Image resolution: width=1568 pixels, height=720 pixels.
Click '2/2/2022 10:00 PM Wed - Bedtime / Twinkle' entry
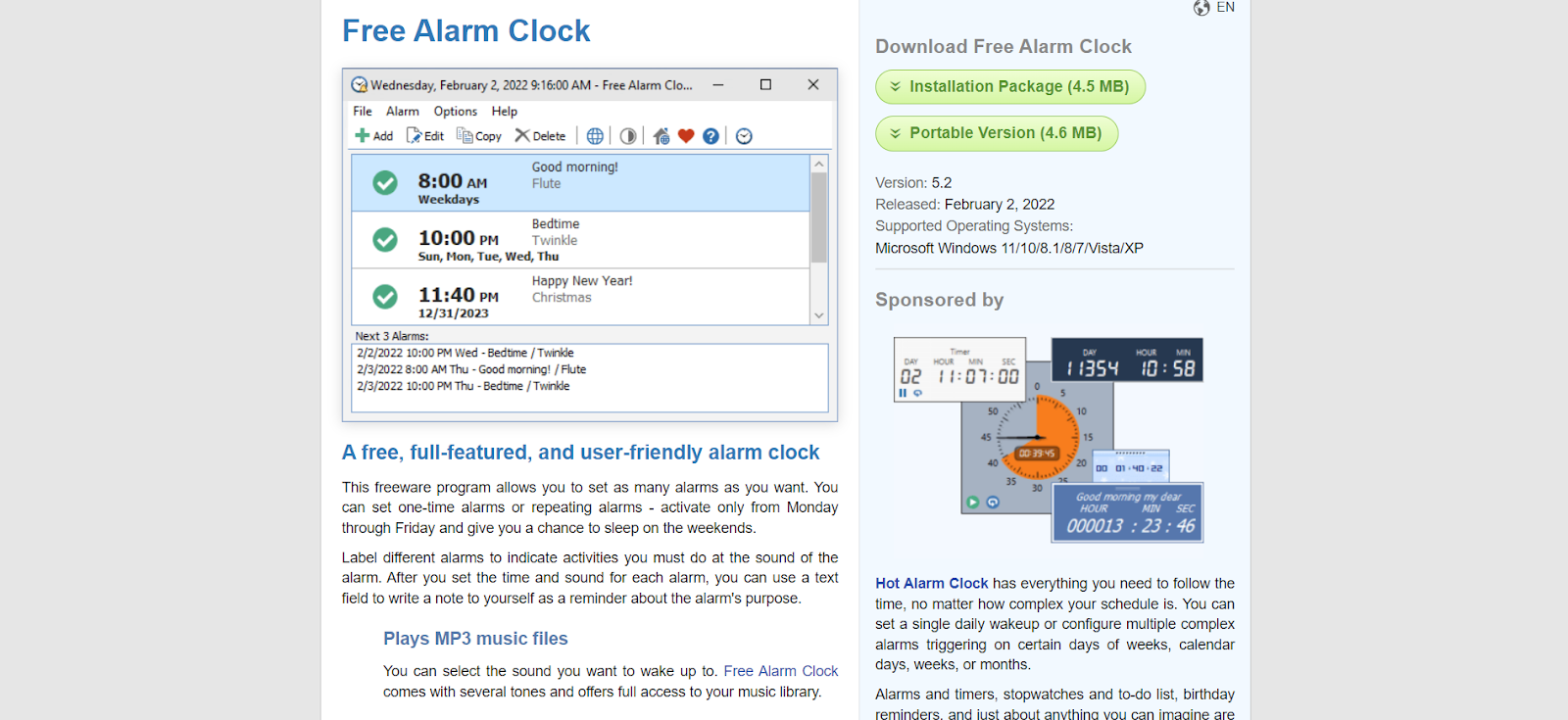pyautogui.click(x=465, y=353)
